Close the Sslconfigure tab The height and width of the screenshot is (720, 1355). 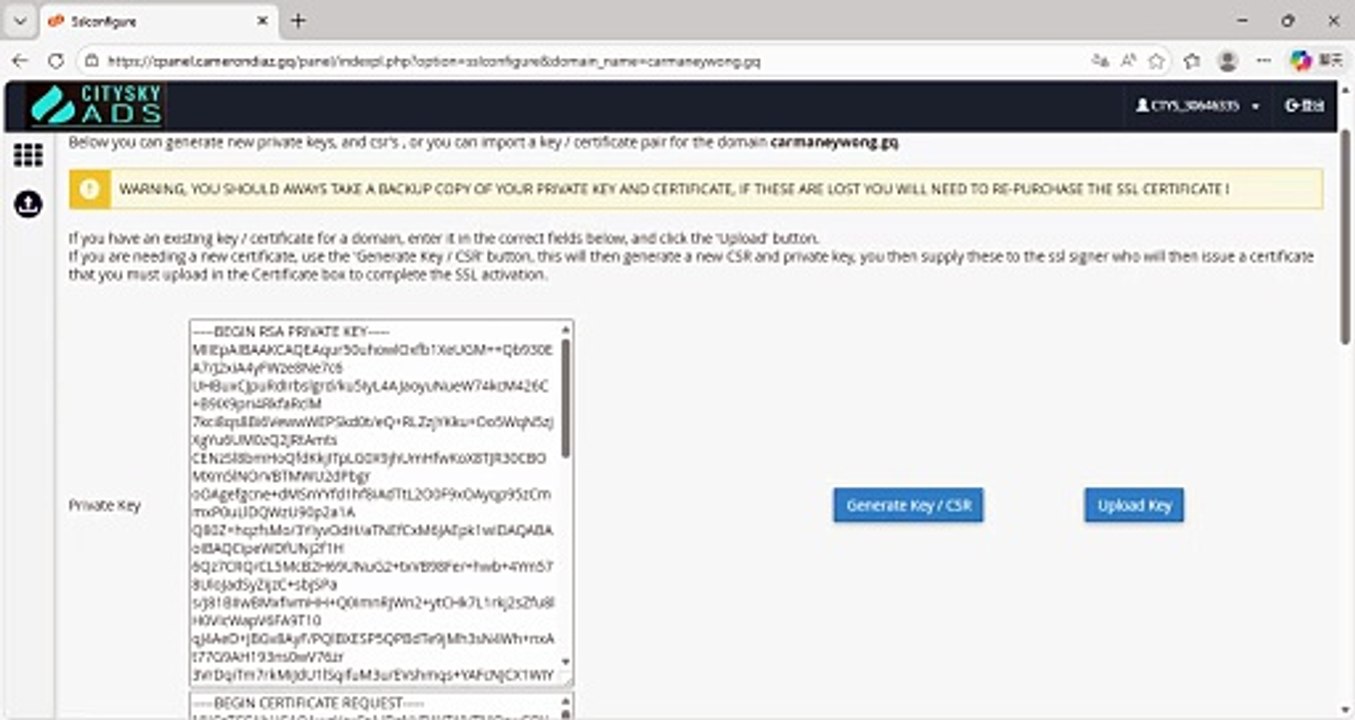point(263,21)
